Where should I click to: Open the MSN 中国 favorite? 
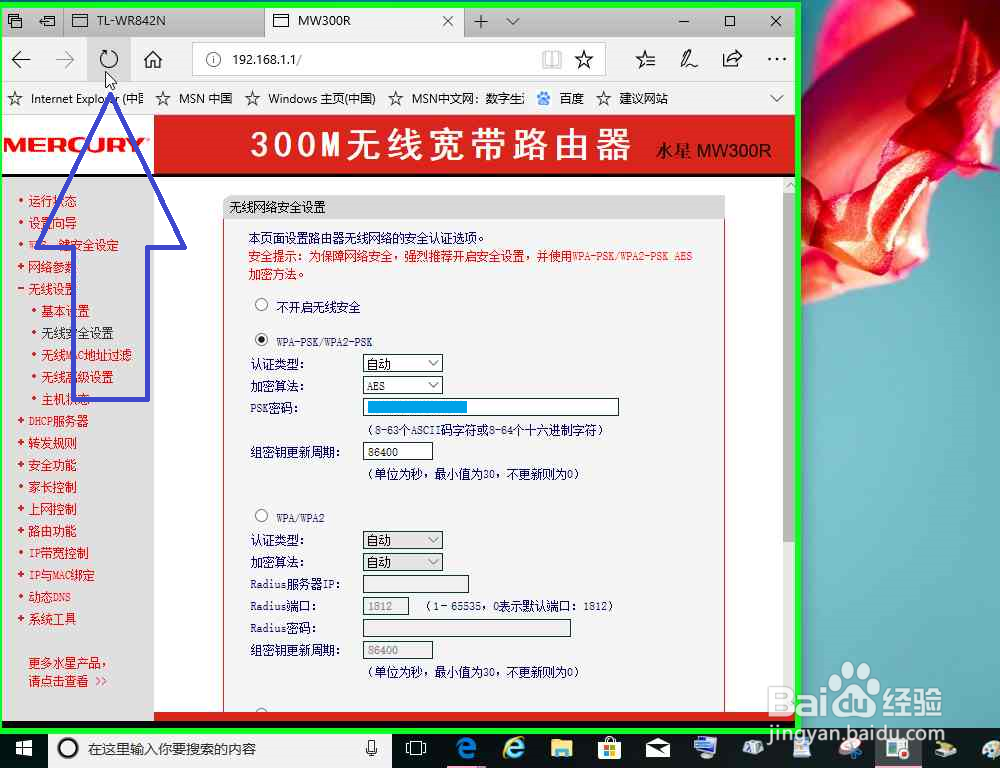195,99
